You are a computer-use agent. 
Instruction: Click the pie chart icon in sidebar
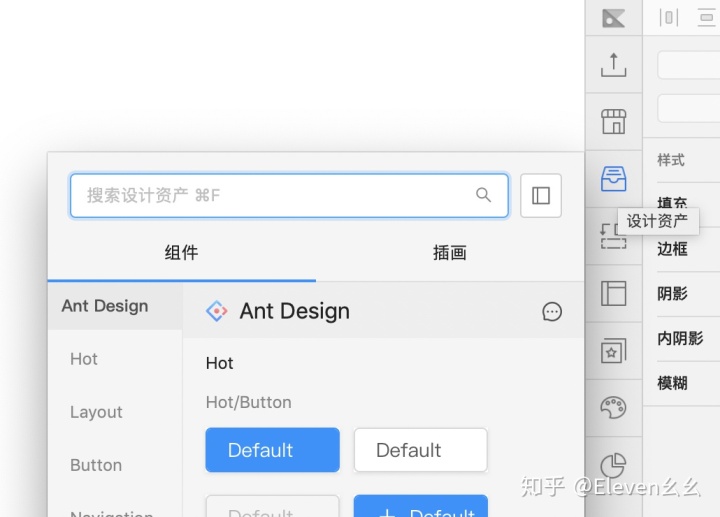tap(613, 465)
